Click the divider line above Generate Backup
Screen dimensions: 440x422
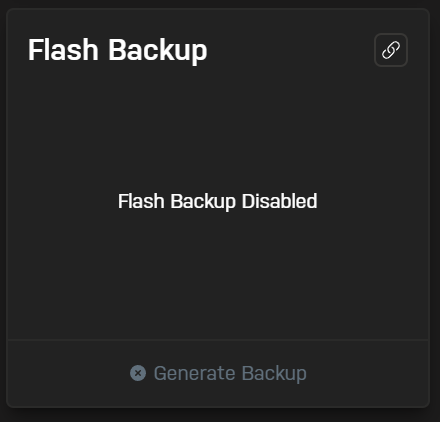pyautogui.click(x=218, y=340)
